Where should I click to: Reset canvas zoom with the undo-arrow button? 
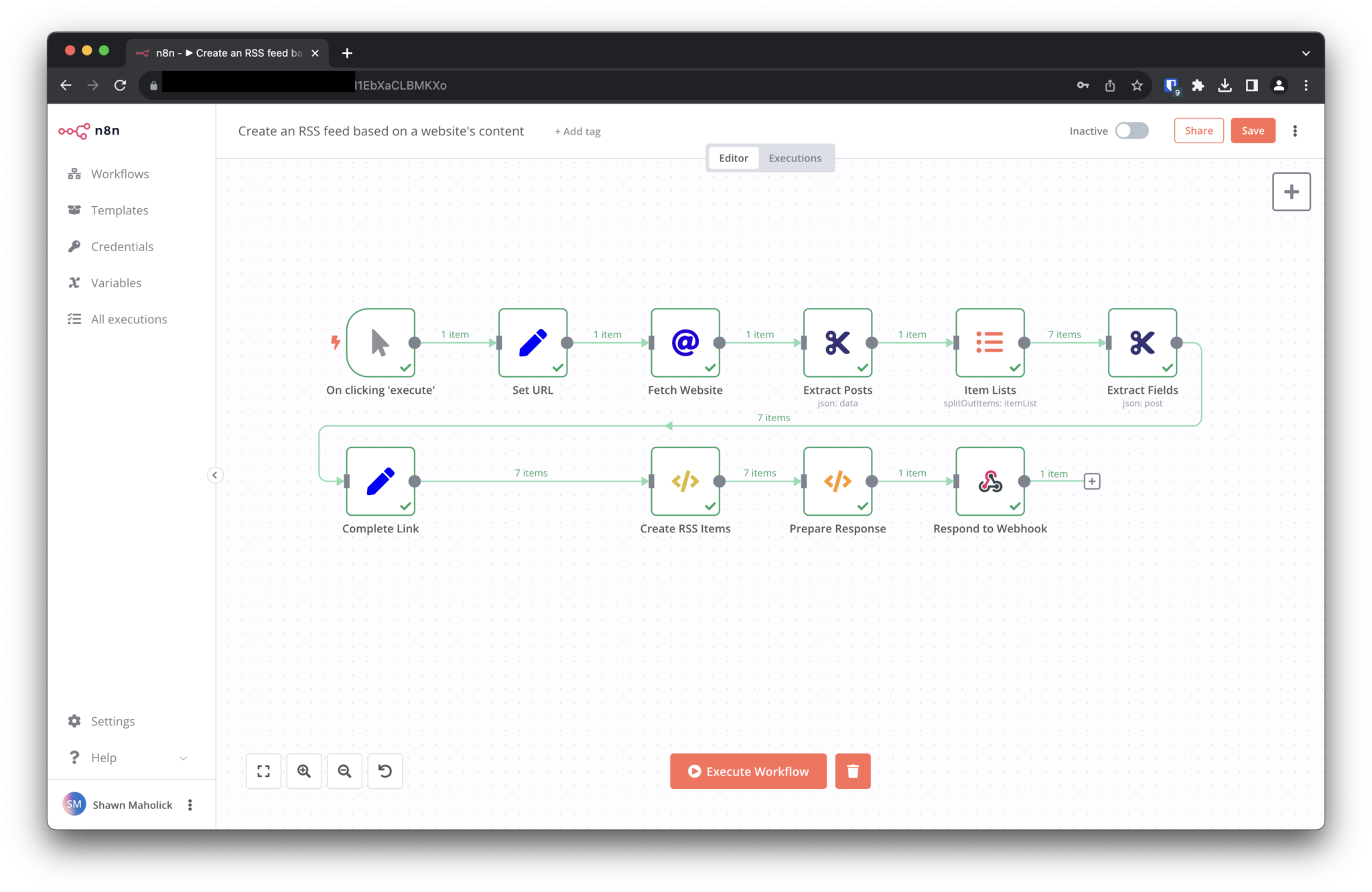(x=385, y=771)
